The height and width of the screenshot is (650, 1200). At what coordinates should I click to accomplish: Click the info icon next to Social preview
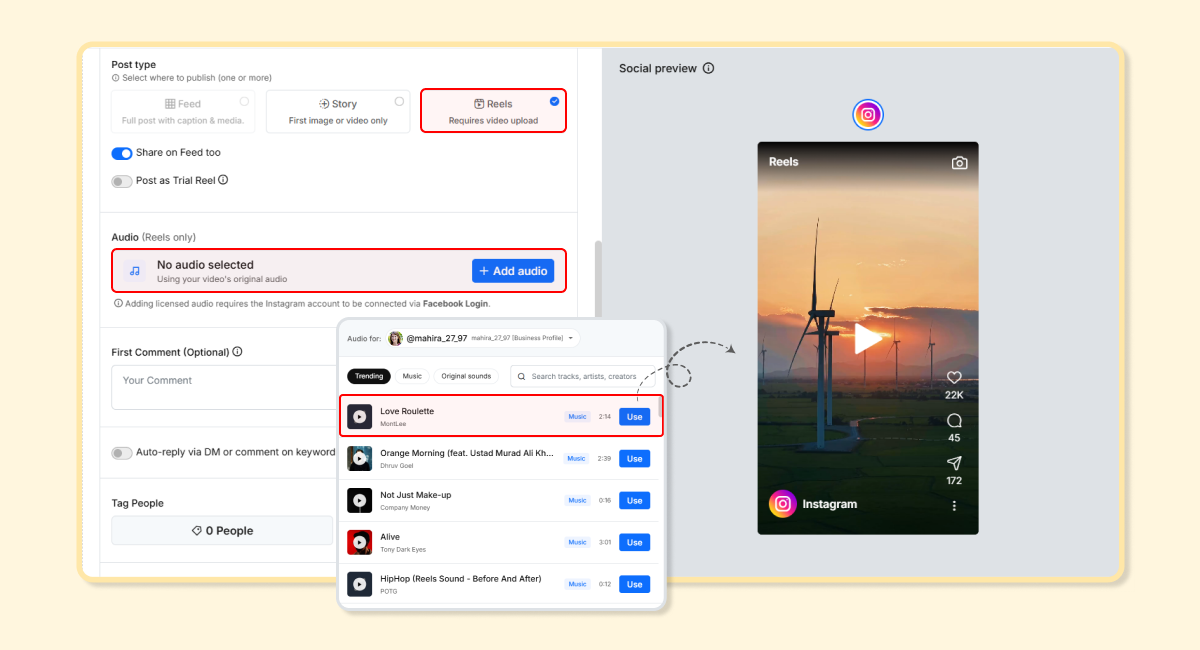click(708, 69)
